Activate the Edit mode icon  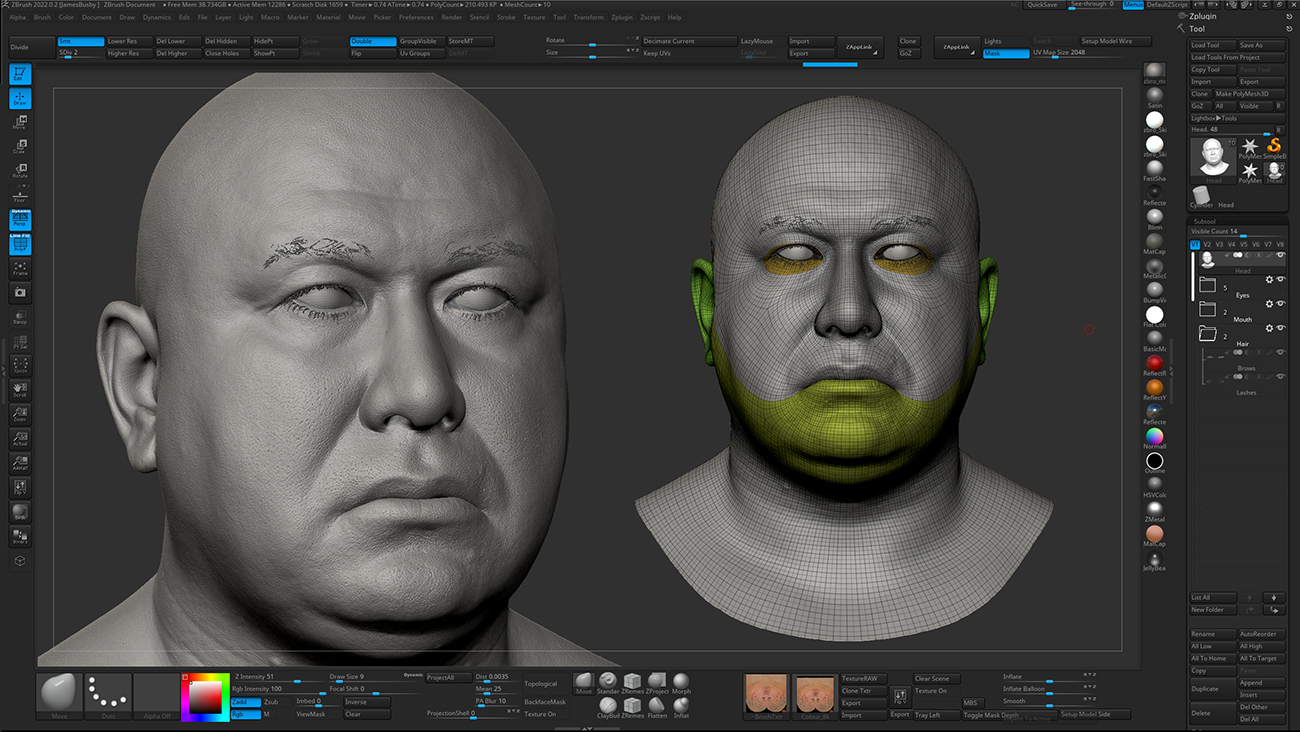pos(20,74)
